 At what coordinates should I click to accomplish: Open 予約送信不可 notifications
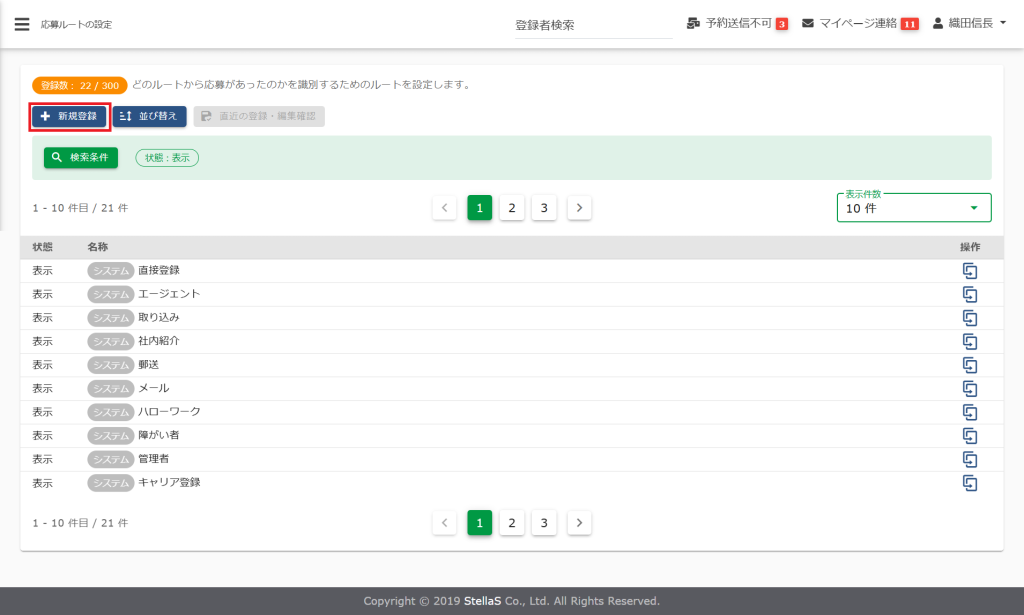pos(738,23)
